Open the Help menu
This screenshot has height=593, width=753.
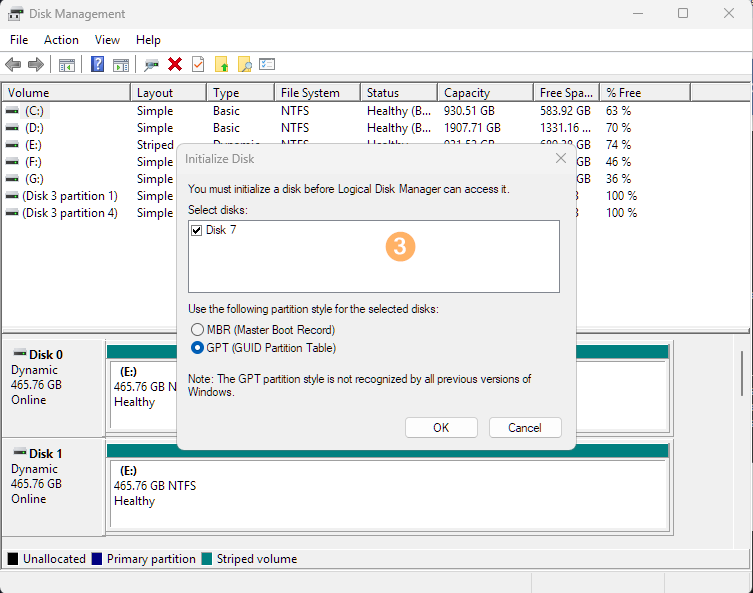pos(148,40)
